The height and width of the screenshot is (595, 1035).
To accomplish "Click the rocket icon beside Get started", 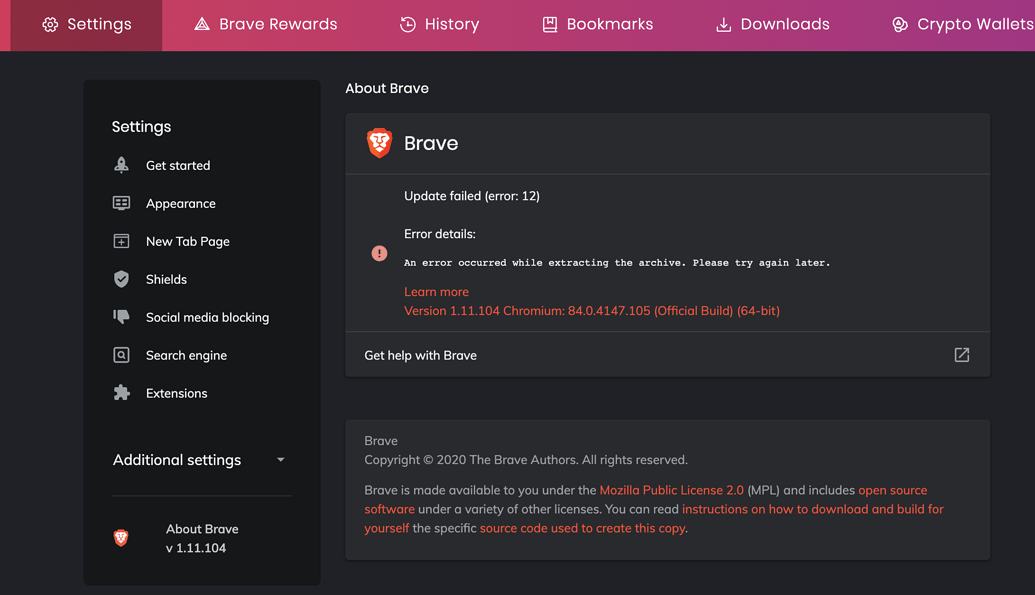I will point(121,165).
